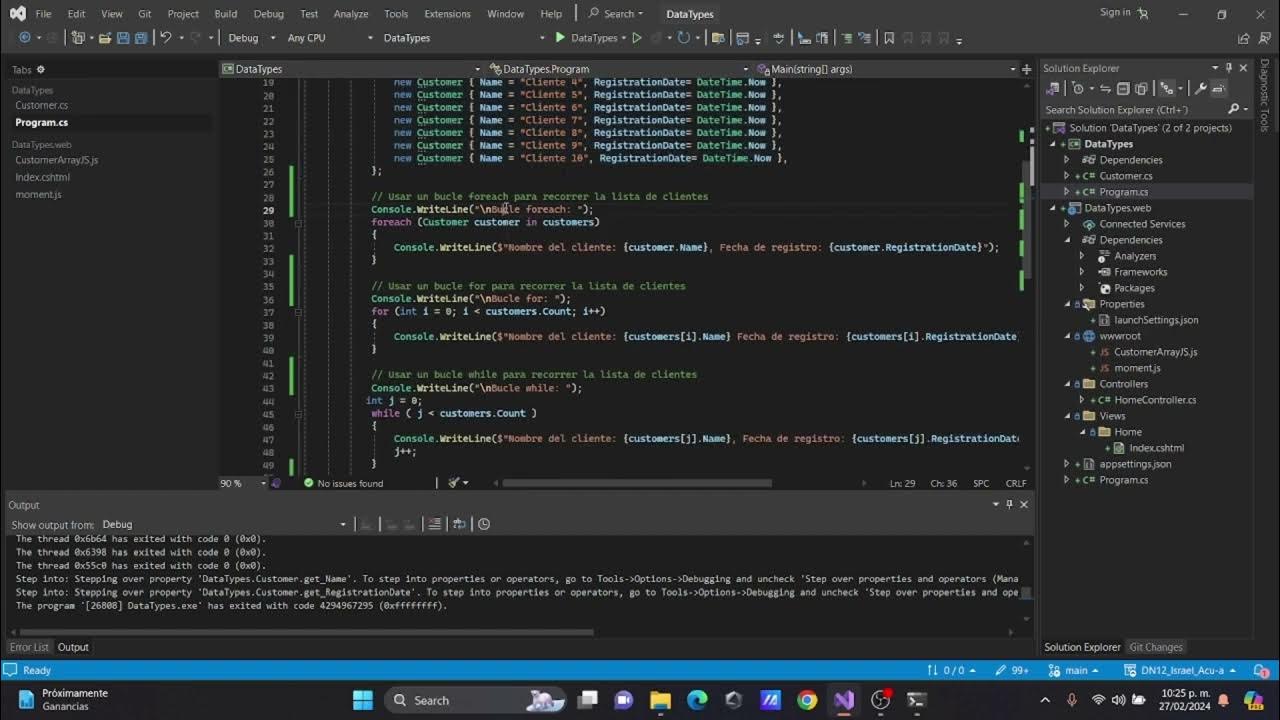Open the Extensions menu

[447, 14]
